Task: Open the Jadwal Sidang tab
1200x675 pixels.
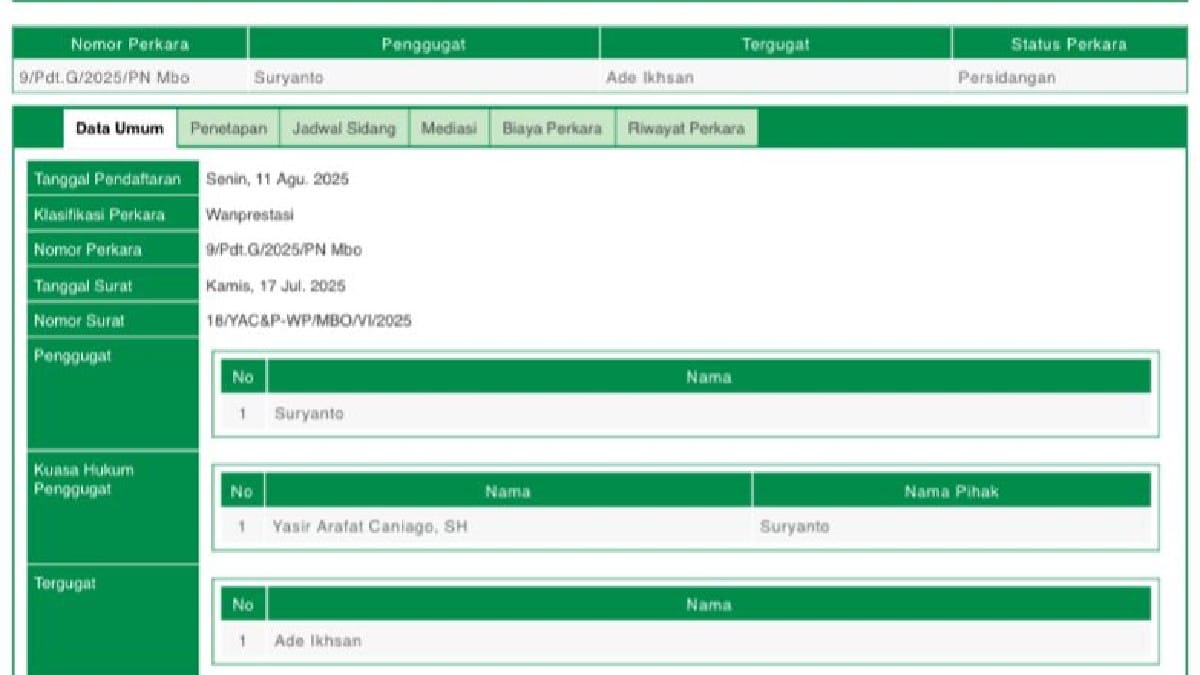Action: point(344,129)
